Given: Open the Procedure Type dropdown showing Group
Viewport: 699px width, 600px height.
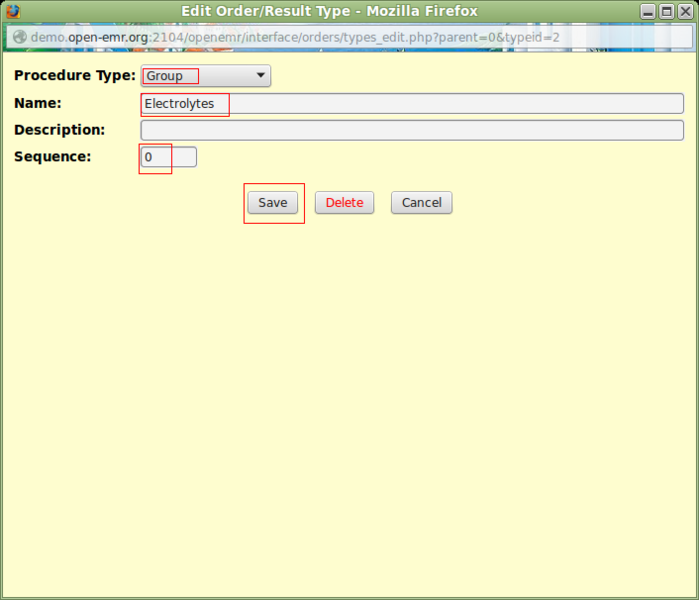Looking at the screenshot, I should tap(206, 76).
